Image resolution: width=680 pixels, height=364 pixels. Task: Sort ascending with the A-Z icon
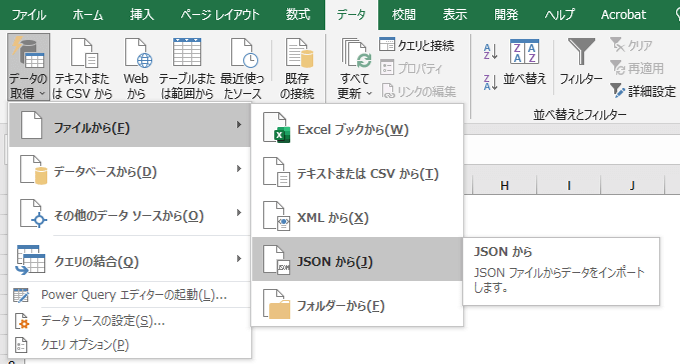490,52
